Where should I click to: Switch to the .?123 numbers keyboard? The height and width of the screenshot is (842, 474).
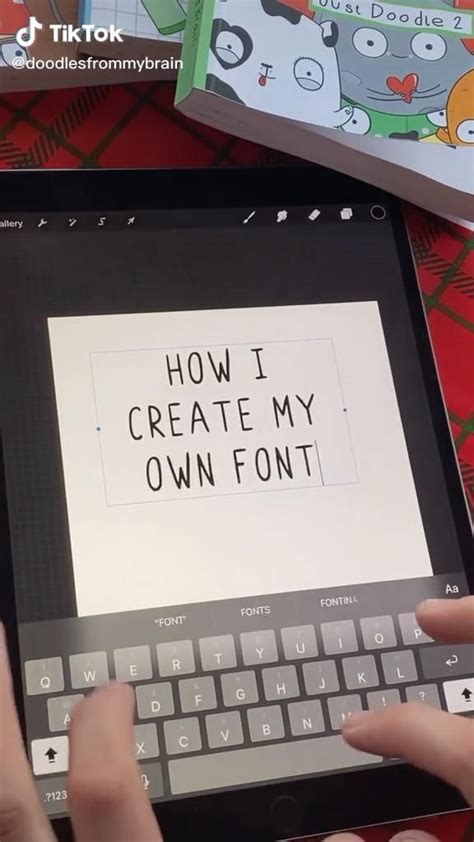click(x=54, y=795)
